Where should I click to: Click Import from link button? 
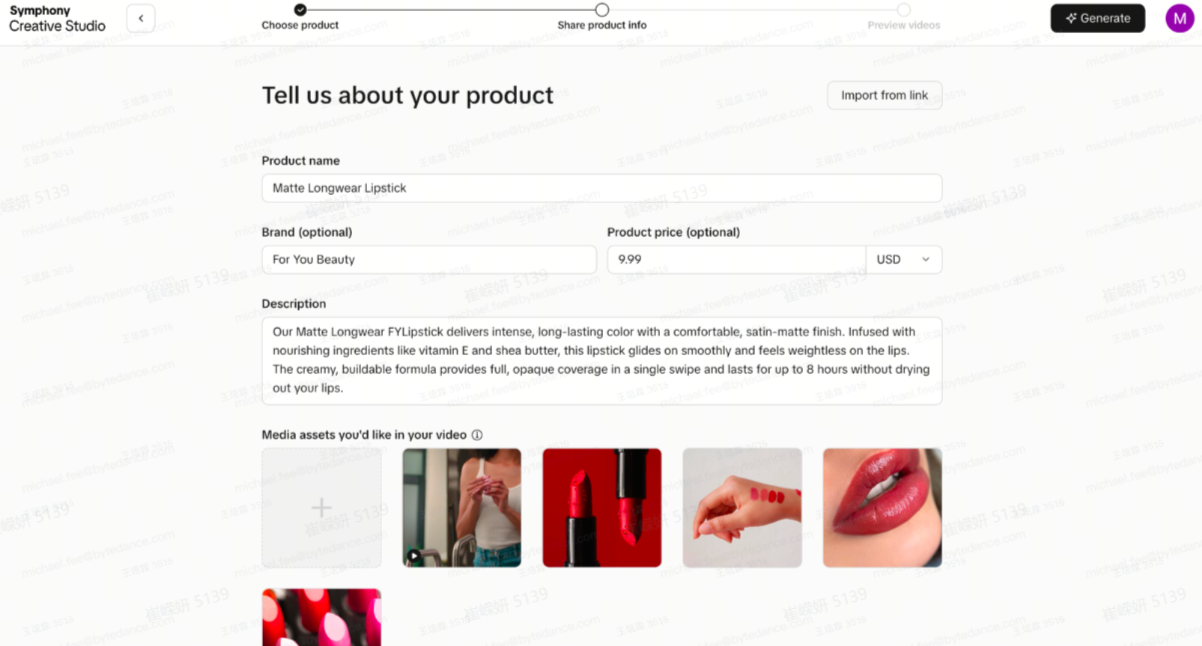tap(884, 95)
